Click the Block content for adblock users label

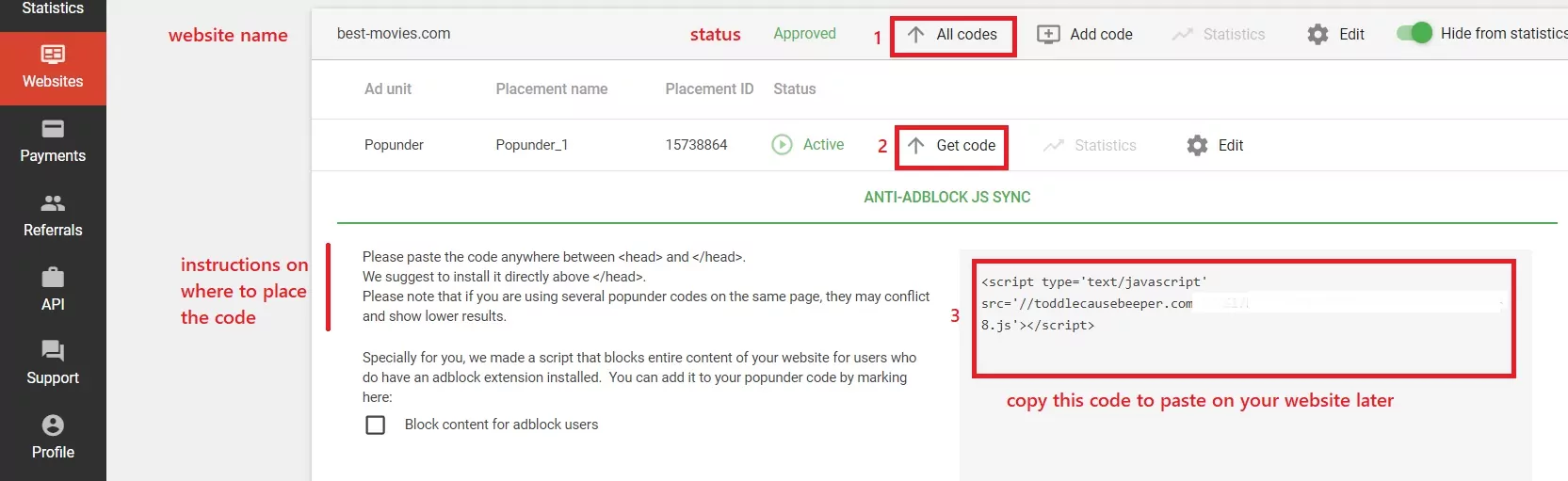pos(501,425)
